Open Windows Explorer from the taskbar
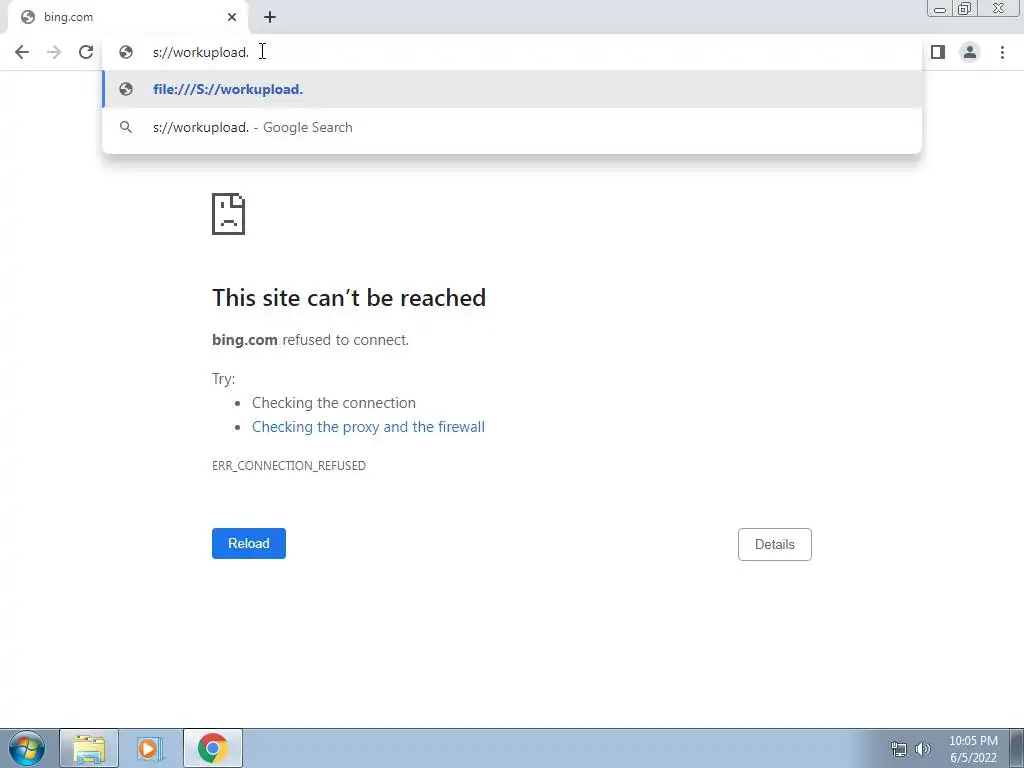The image size is (1024, 768). click(x=89, y=748)
